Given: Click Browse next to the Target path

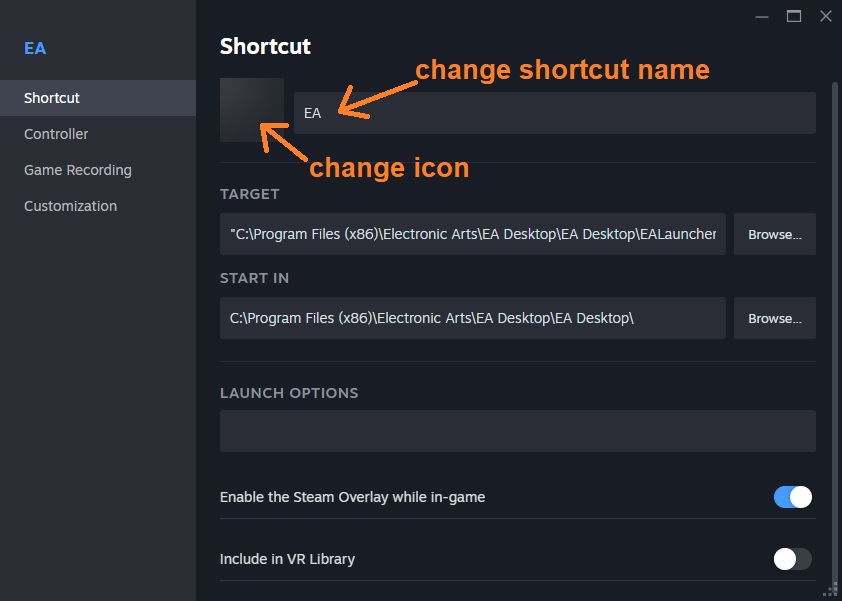Looking at the screenshot, I should coord(775,234).
